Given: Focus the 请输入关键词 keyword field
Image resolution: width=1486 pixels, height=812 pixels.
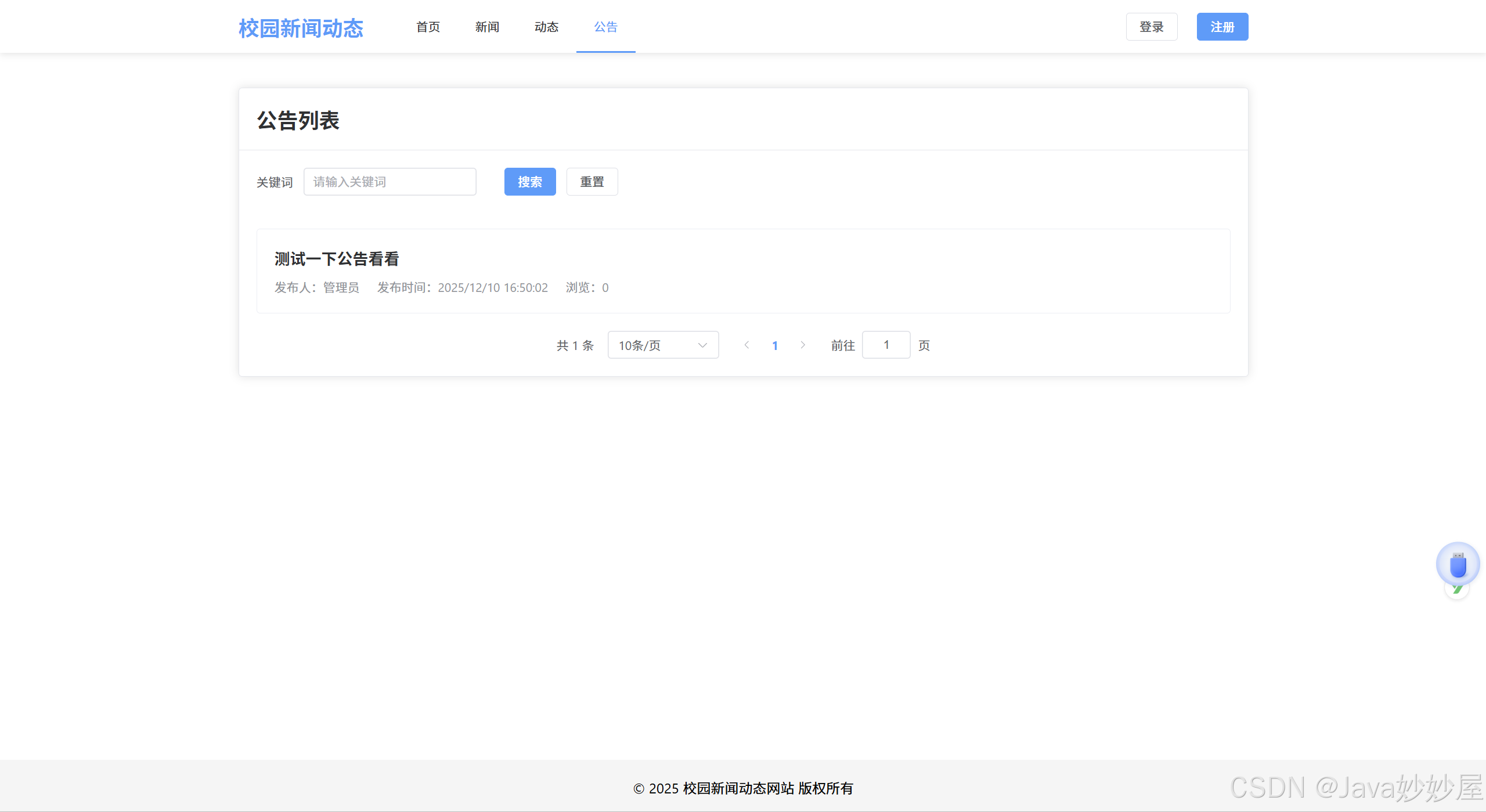Looking at the screenshot, I should coord(389,182).
